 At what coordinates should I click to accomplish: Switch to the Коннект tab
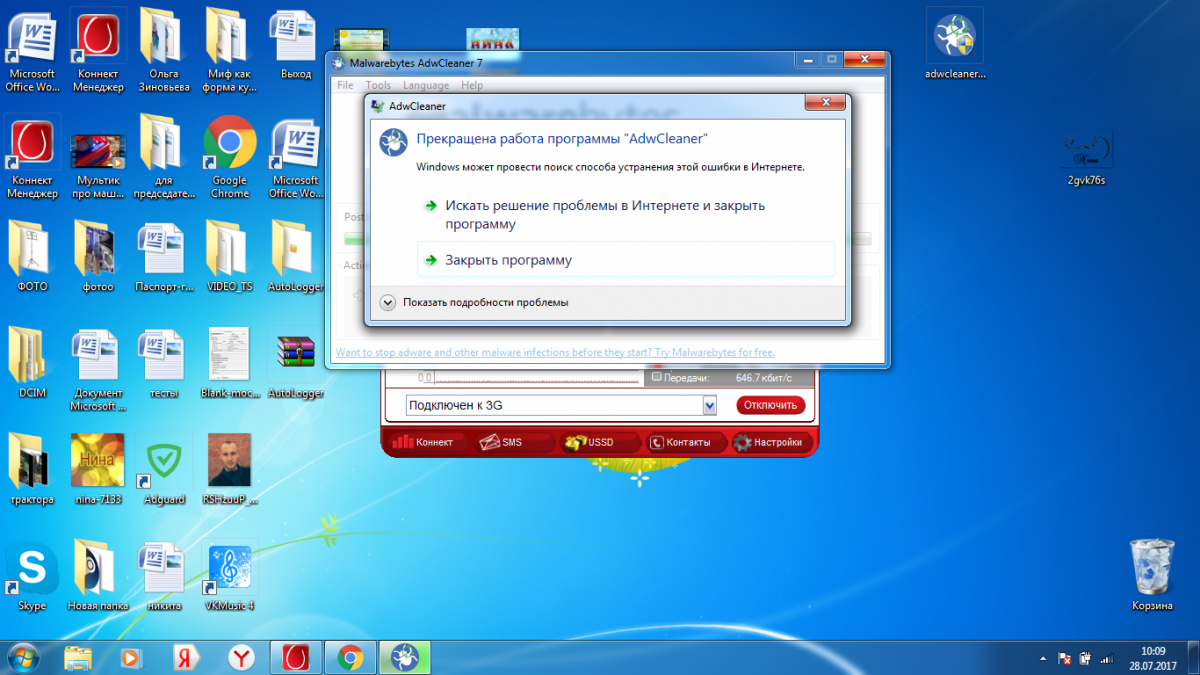[x=423, y=442]
